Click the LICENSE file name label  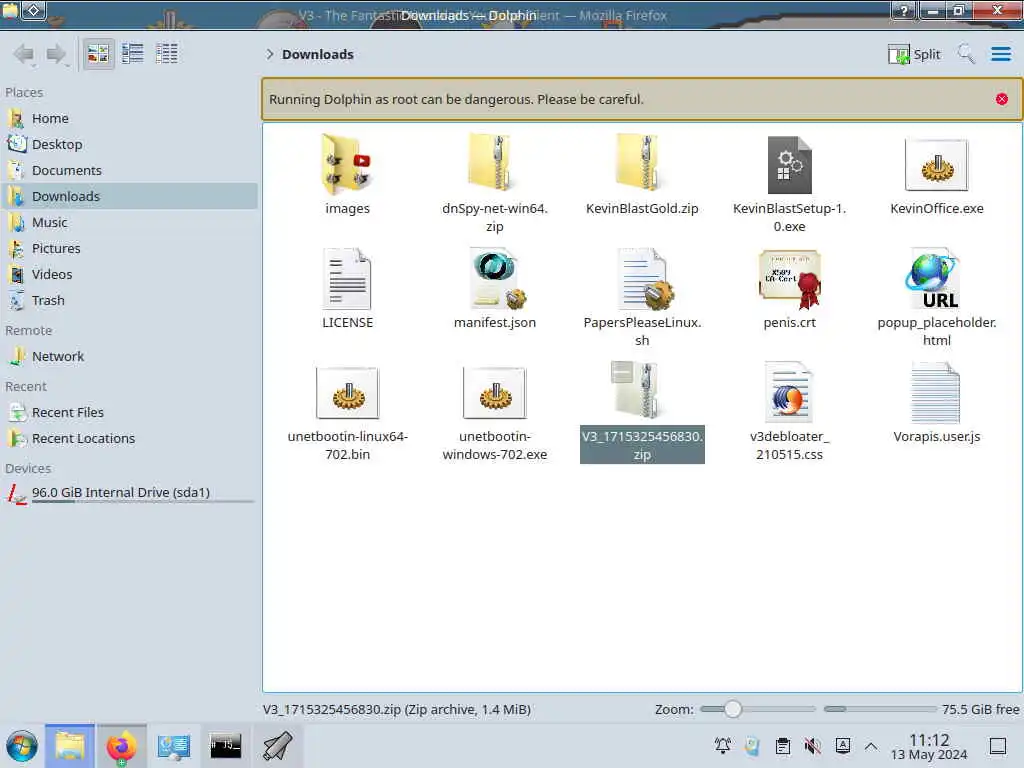tap(347, 323)
